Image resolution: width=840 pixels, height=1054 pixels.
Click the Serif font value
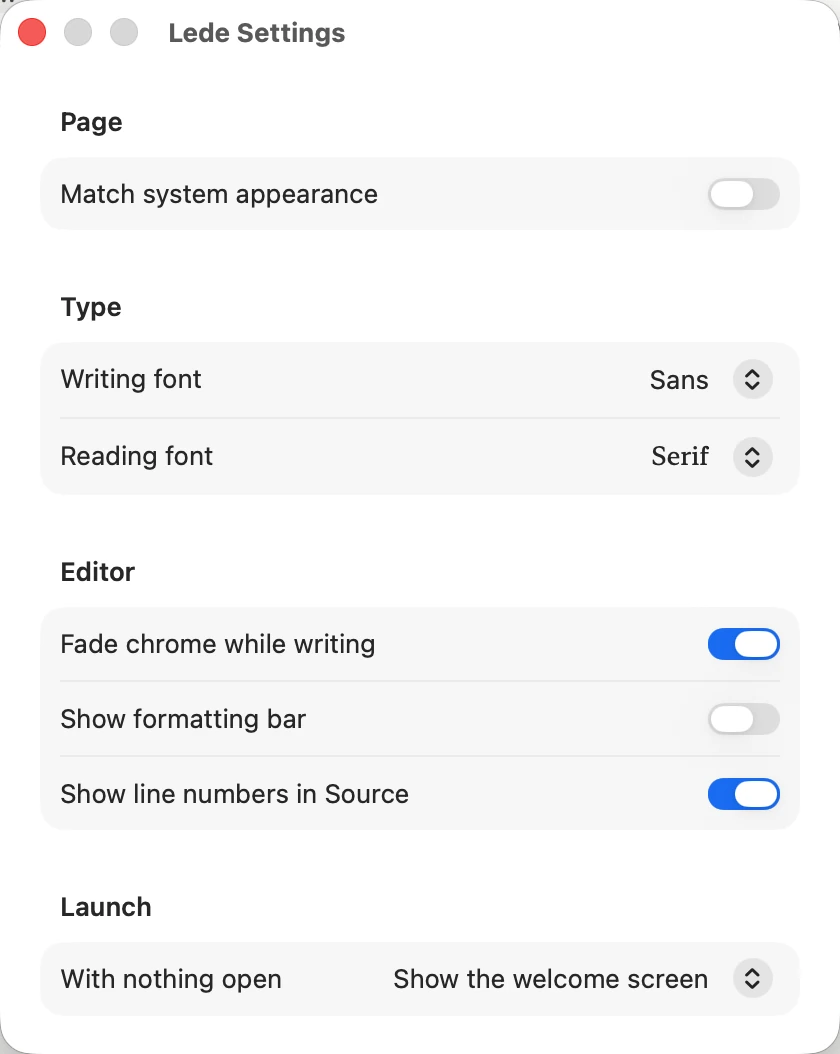(x=679, y=456)
